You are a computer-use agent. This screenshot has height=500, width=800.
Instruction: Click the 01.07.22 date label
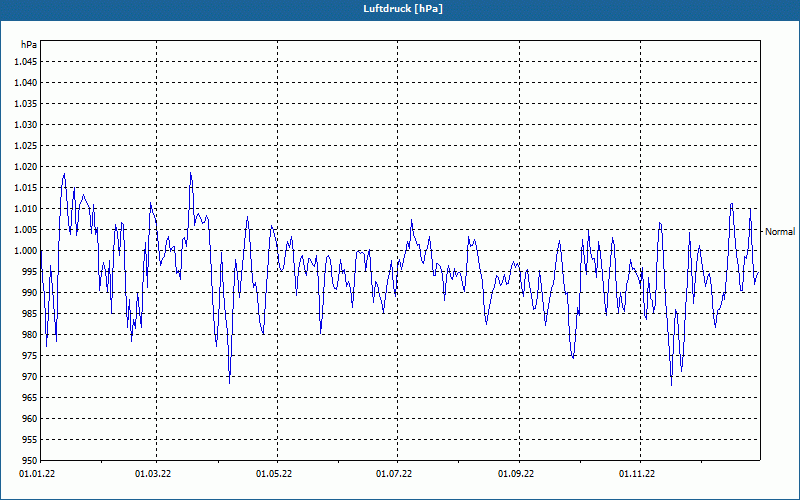[394, 474]
